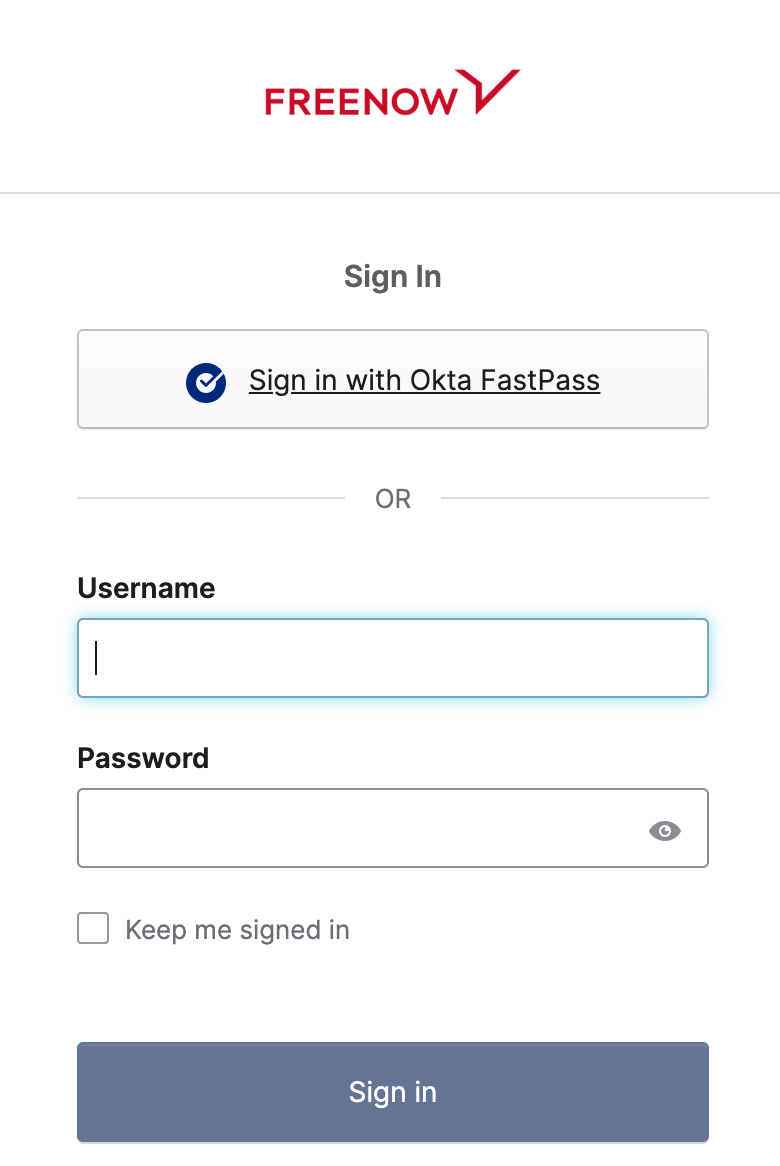This screenshot has height=1166, width=780.
Task: Click the Sign In heading
Action: click(x=393, y=277)
